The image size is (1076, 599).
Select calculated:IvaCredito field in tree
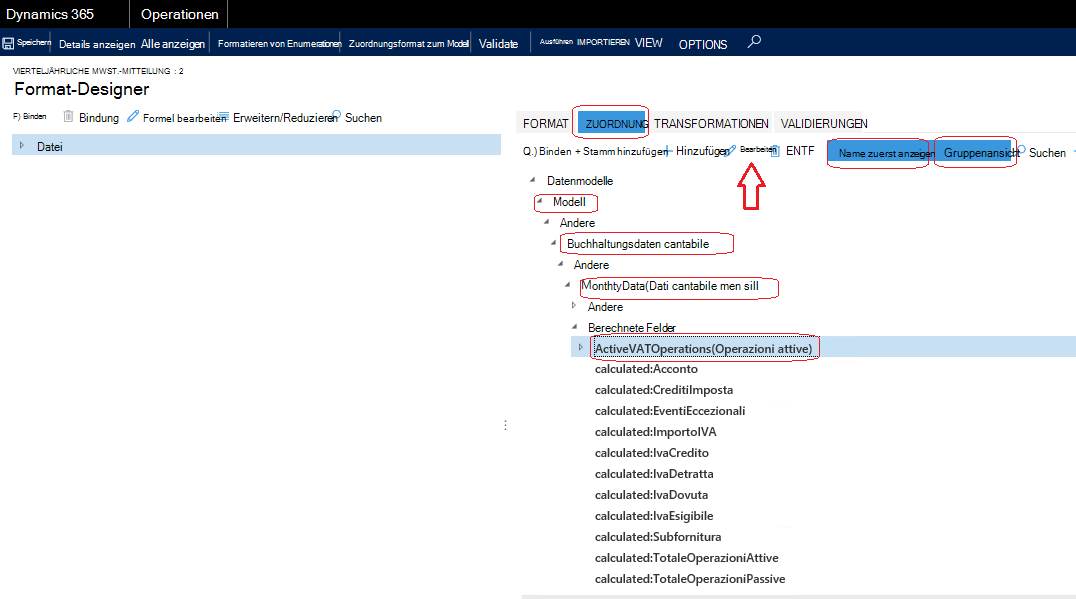click(x=652, y=453)
